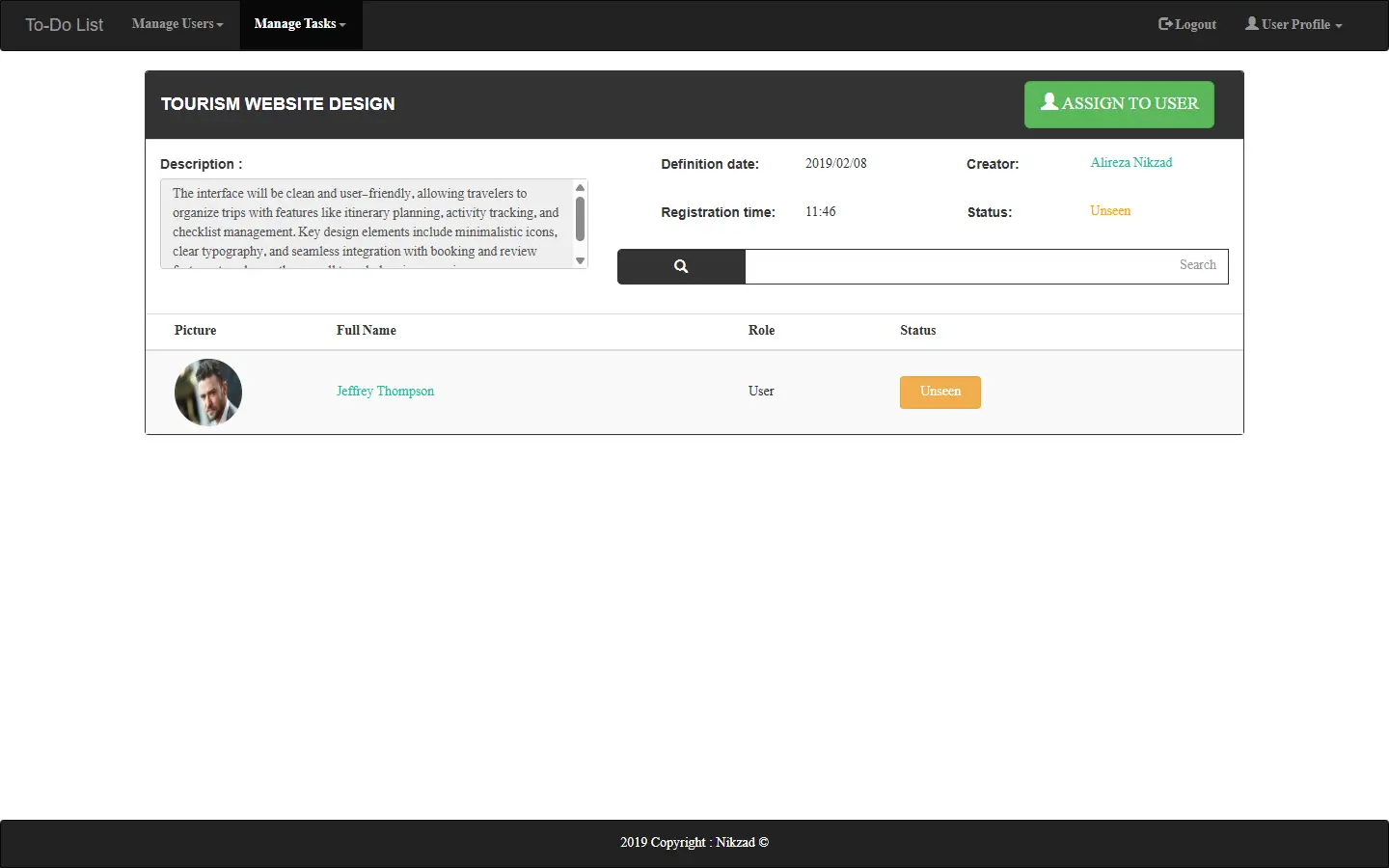Click the description scrollbar down arrow
Image resolution: width=1389 pixels, height=868 pixels.
[x=580, y=260]
